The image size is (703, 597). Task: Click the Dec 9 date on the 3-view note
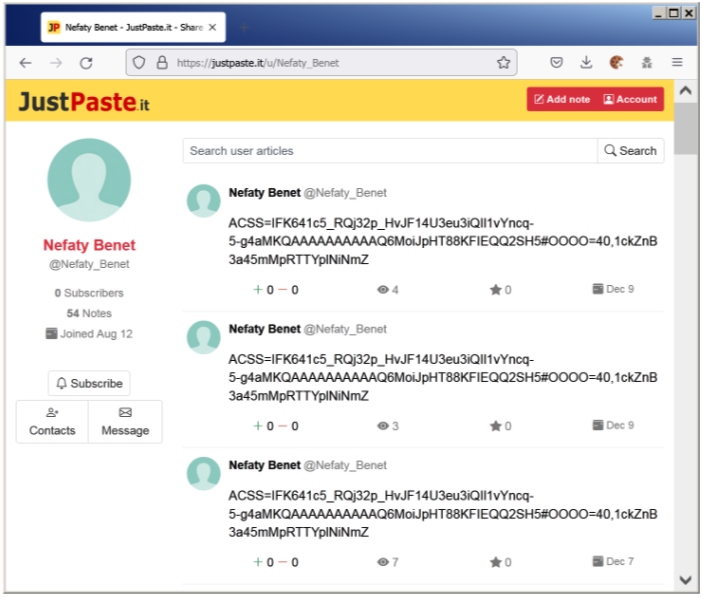point(613,425)
